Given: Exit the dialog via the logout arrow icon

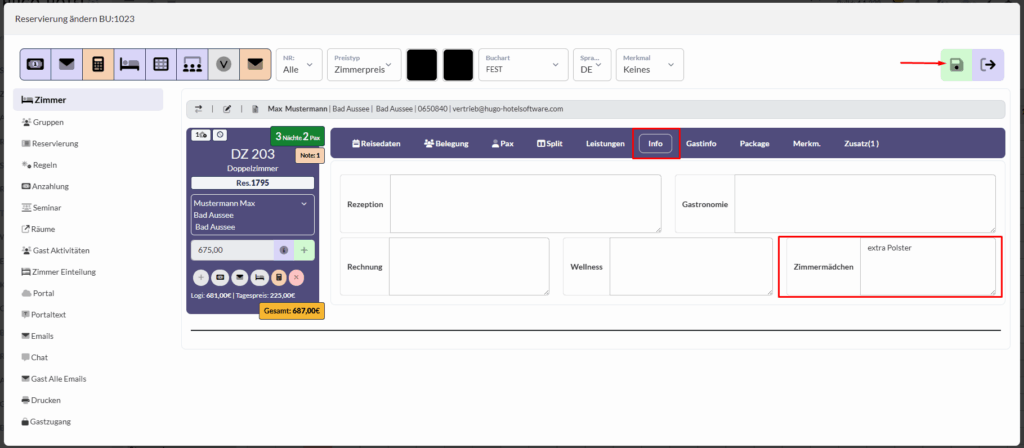Looking at the screenshot, I should click(988, 65).
